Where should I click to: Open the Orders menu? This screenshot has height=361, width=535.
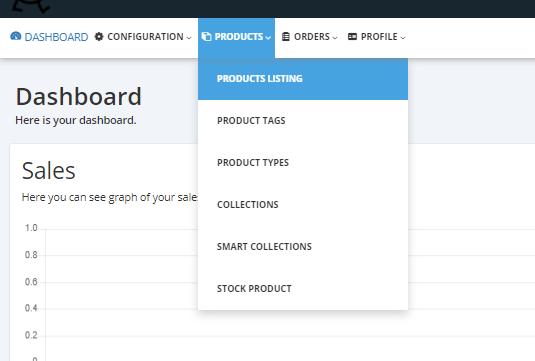click(x=309, y=37)
